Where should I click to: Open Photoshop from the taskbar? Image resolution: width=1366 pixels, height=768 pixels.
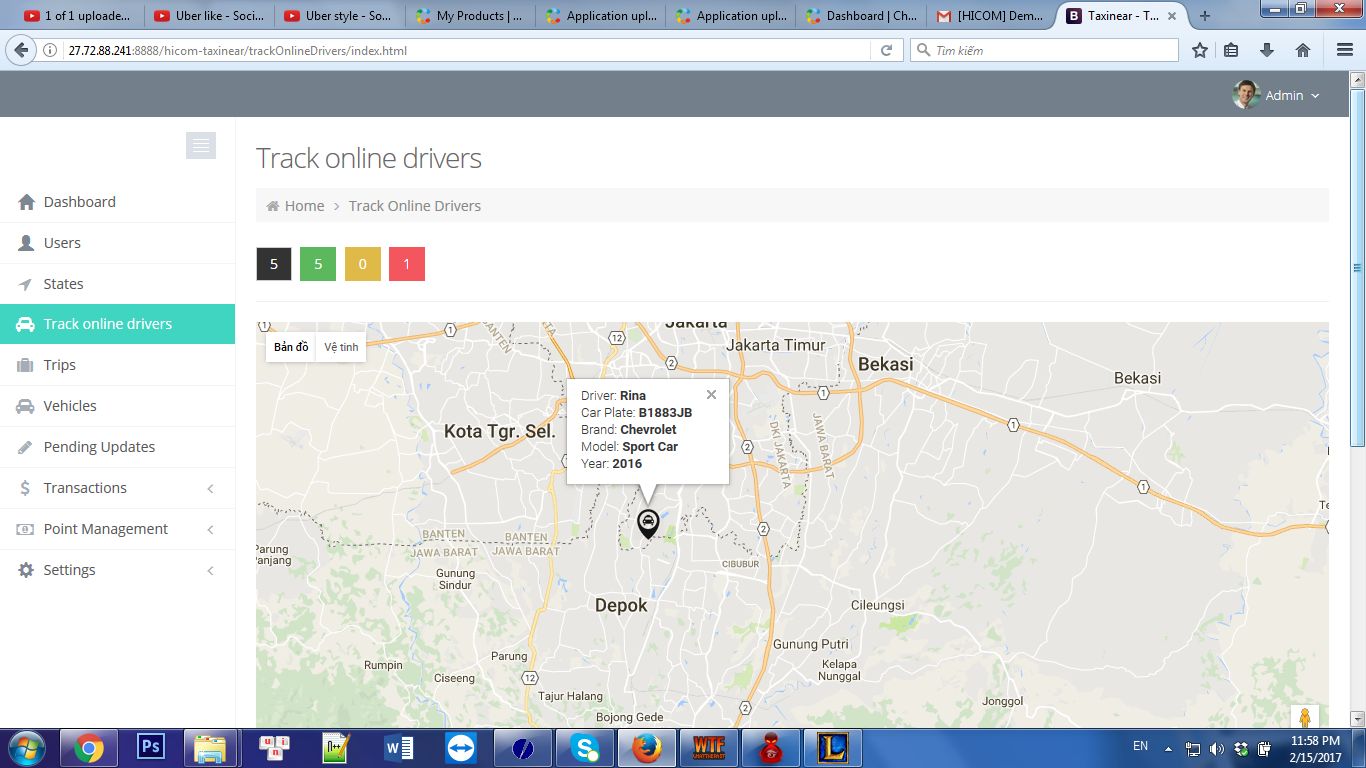coord(151,747)
